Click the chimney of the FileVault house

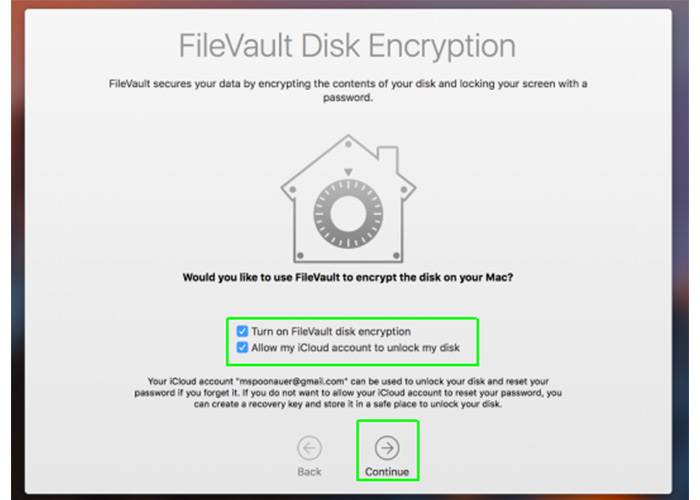[x=388, y=158]
